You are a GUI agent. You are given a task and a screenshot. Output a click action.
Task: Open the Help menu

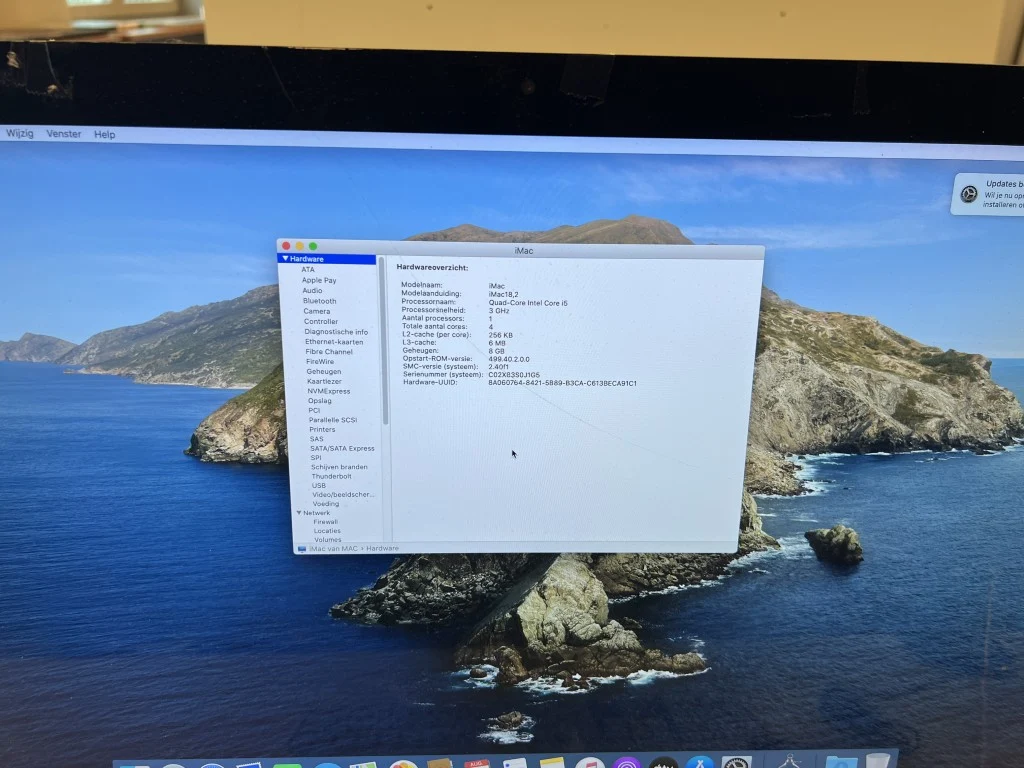tap(104, 135)
